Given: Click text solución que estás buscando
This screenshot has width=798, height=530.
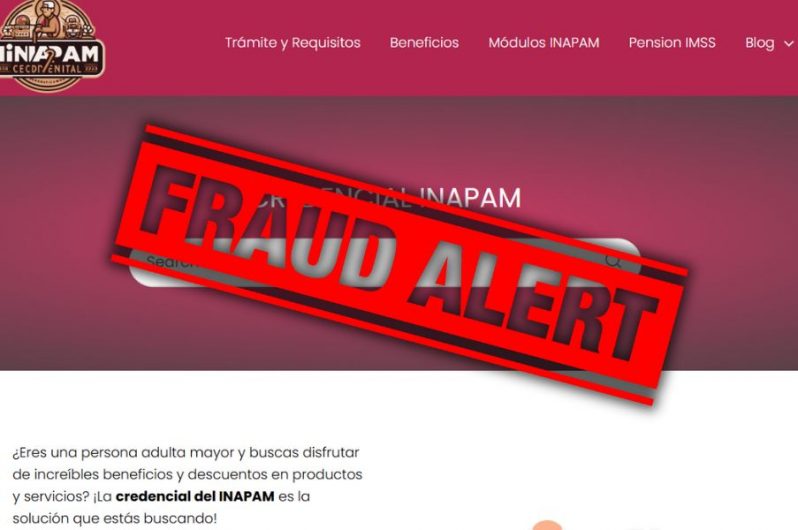Looking at the screenshot, I should click(115, 518).
